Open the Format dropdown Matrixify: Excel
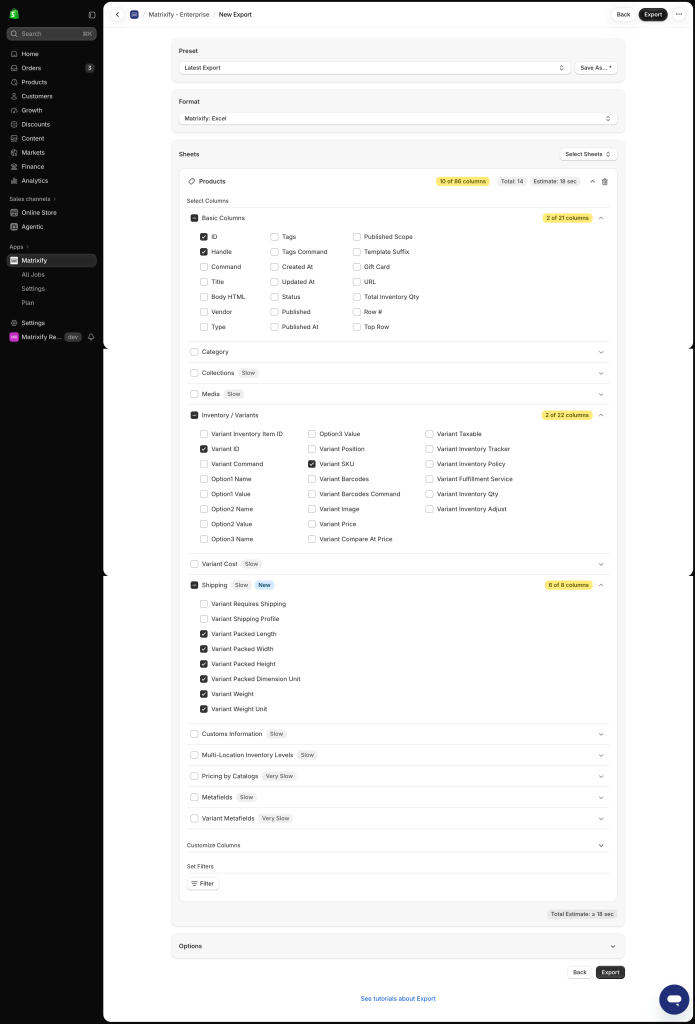Image resolution: width=695 pixels, height=1024 pixels. pyautogui.click(x=398, y=119)
